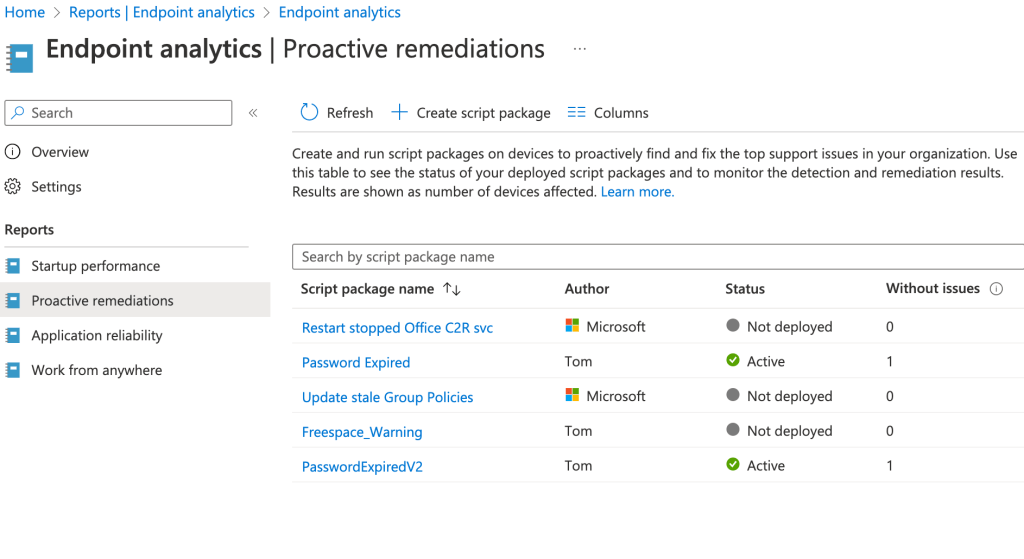
Task: Click the Learn more link
Action: coord(637,192)
